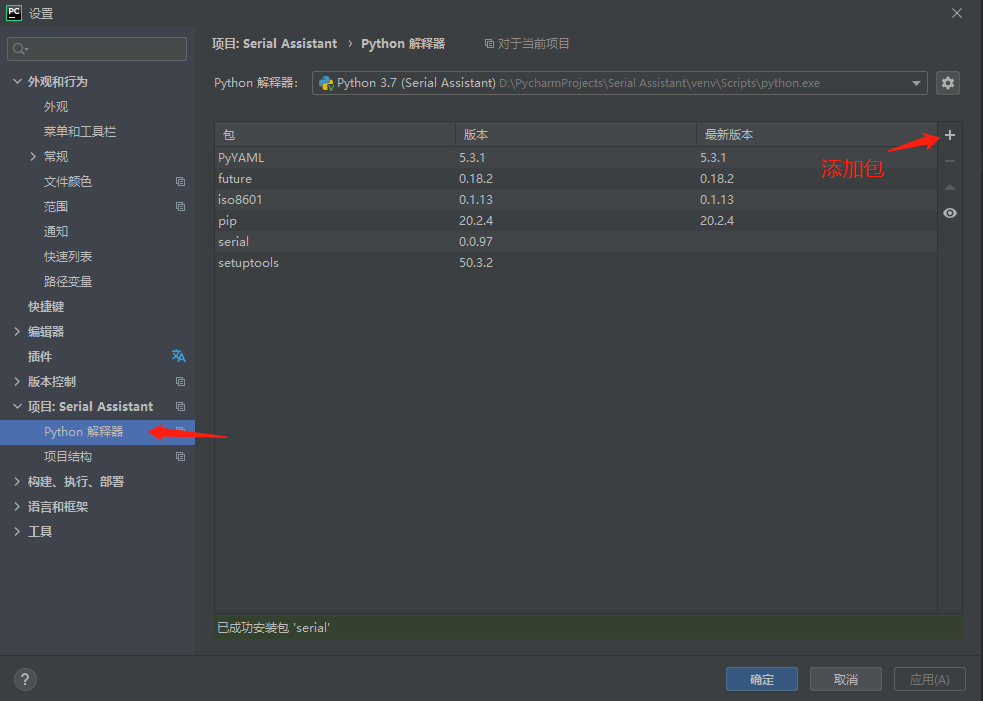Open the interpreter settings gear icon
Image resolution: width=983 pixels, height=701 pixels.
click(947, 83)
